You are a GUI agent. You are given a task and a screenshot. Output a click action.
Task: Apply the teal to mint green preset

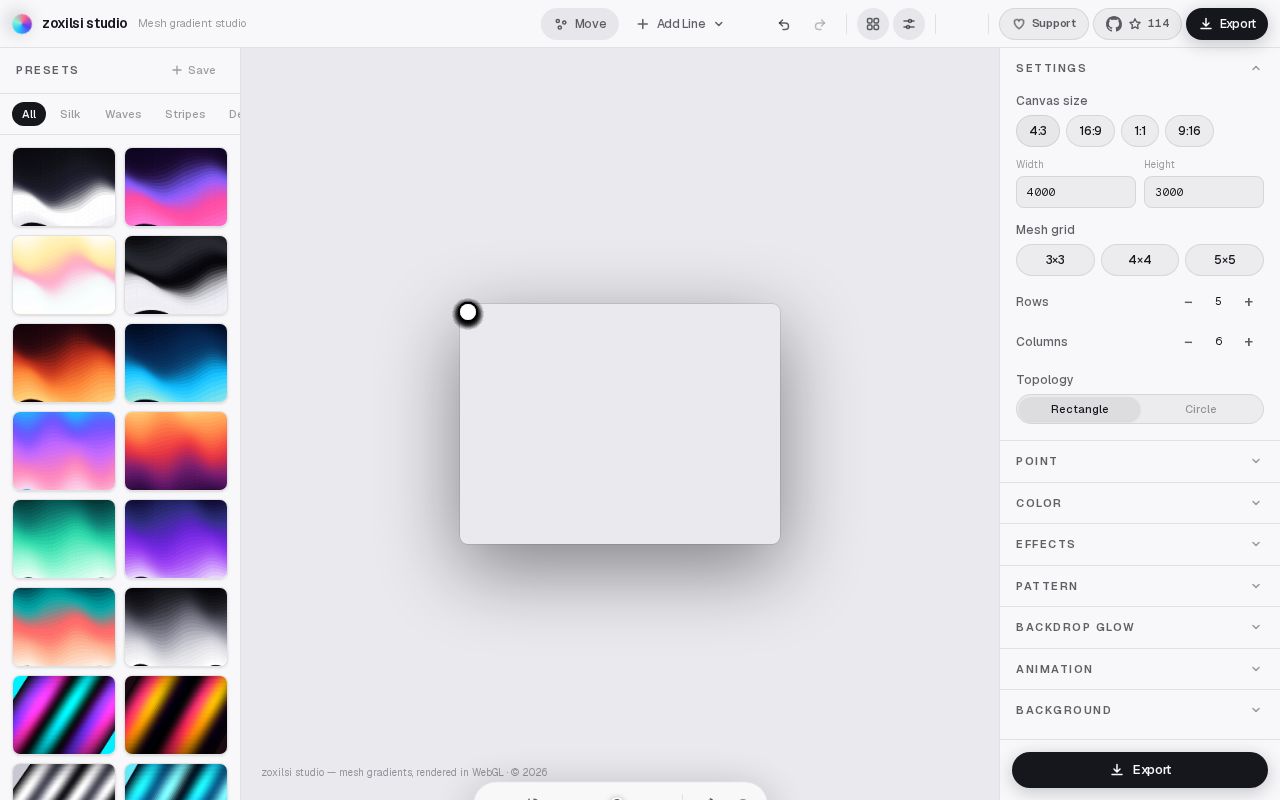click(x=64, y=539)
